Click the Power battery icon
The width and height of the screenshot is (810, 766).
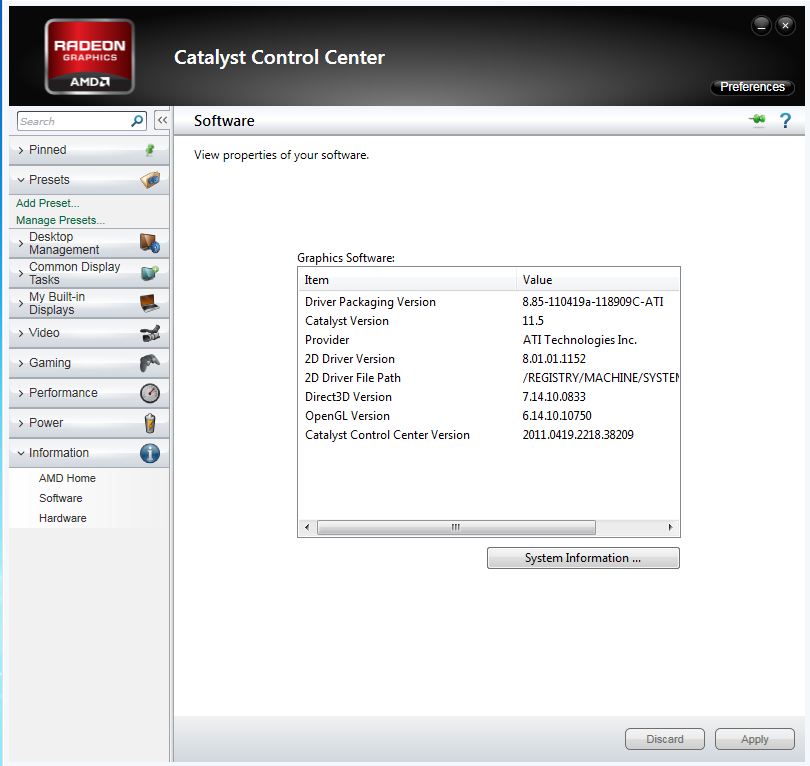tap(150, 423)
